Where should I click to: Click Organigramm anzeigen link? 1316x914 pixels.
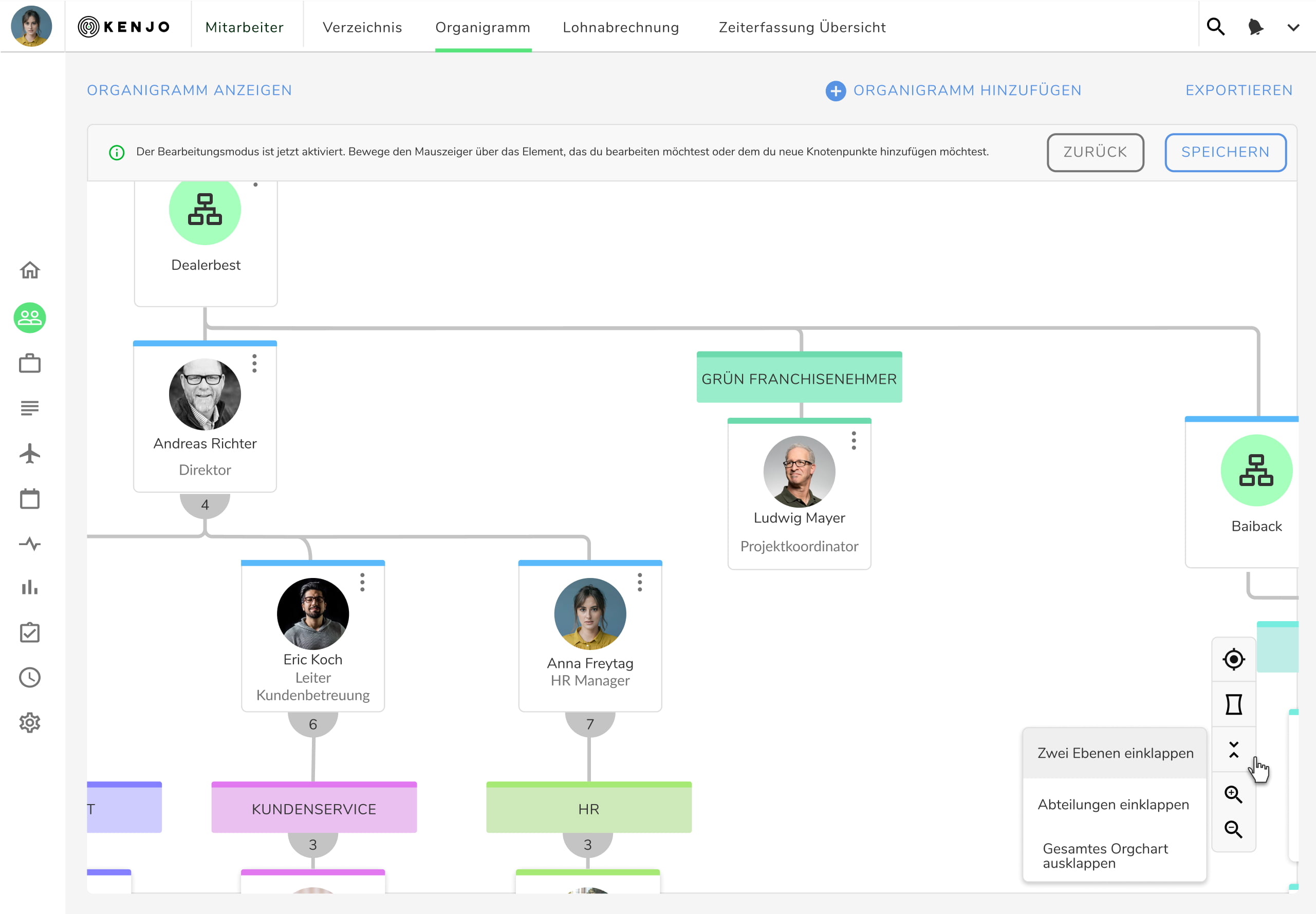(x=190, y=90)
